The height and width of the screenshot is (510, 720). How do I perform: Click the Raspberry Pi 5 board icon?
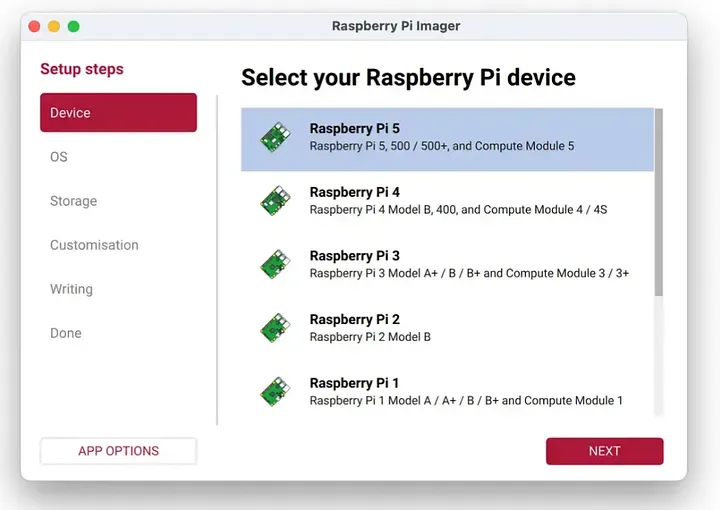coord(275,137)
